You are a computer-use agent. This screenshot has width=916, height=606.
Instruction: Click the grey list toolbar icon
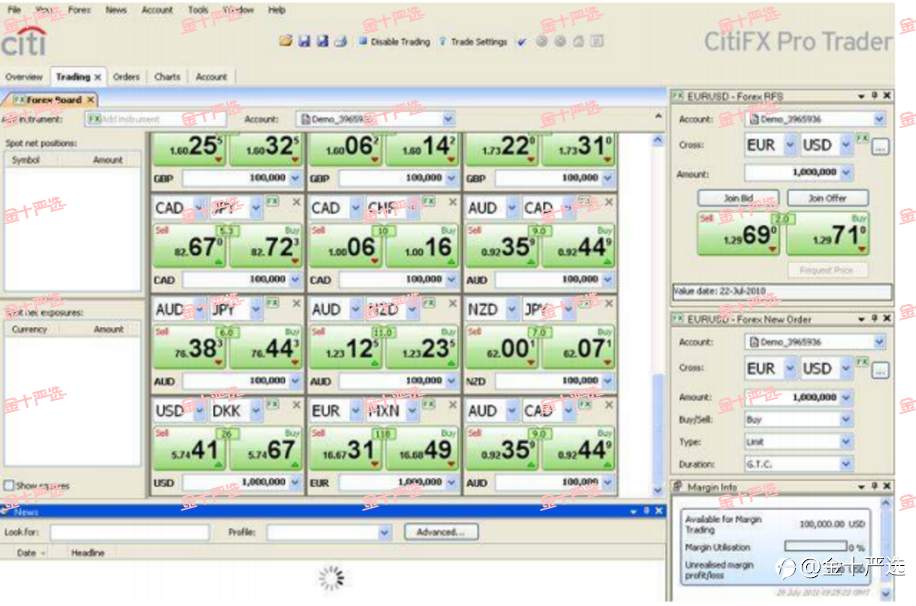[597, 41]
